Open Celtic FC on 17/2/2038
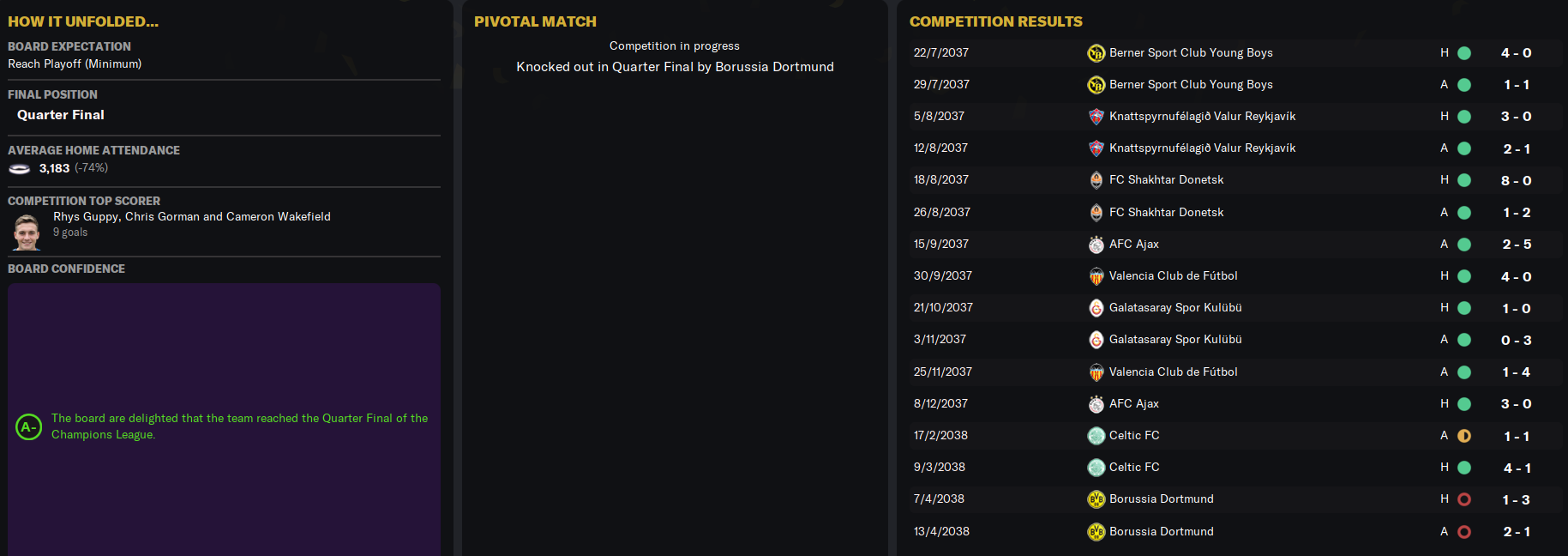 [x=1134, y=436]
